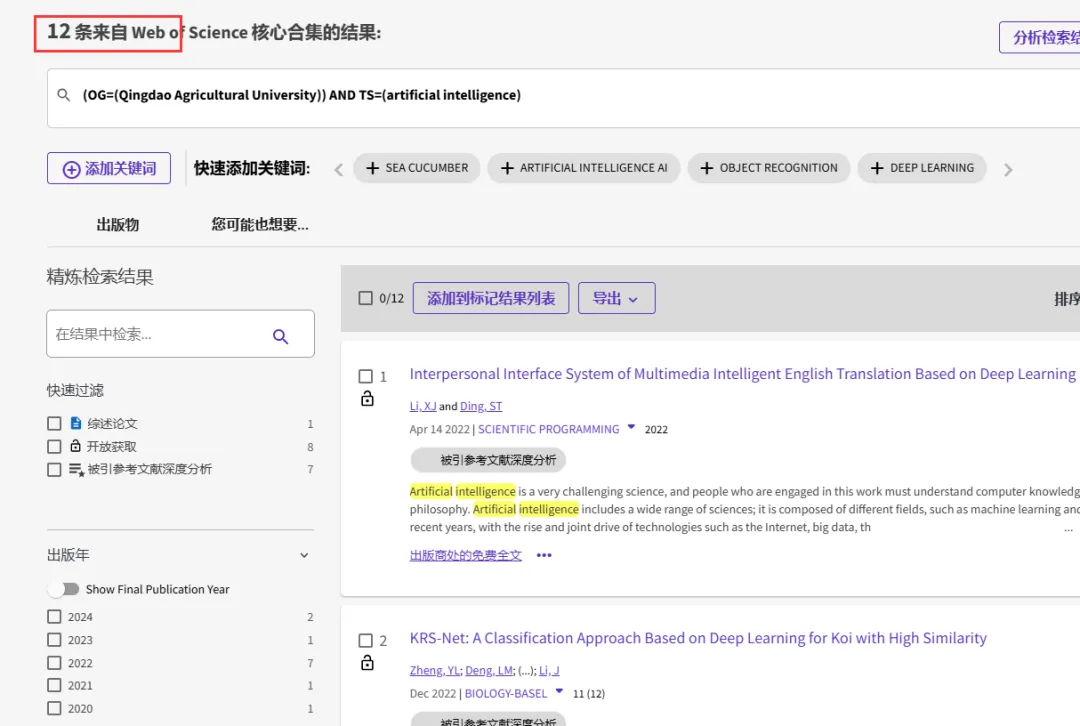Image resolution: width=1080 pixels, height=726 pixels.
Task: Open the Interpersonal Interface System article title
Action: tap(742, 374)
